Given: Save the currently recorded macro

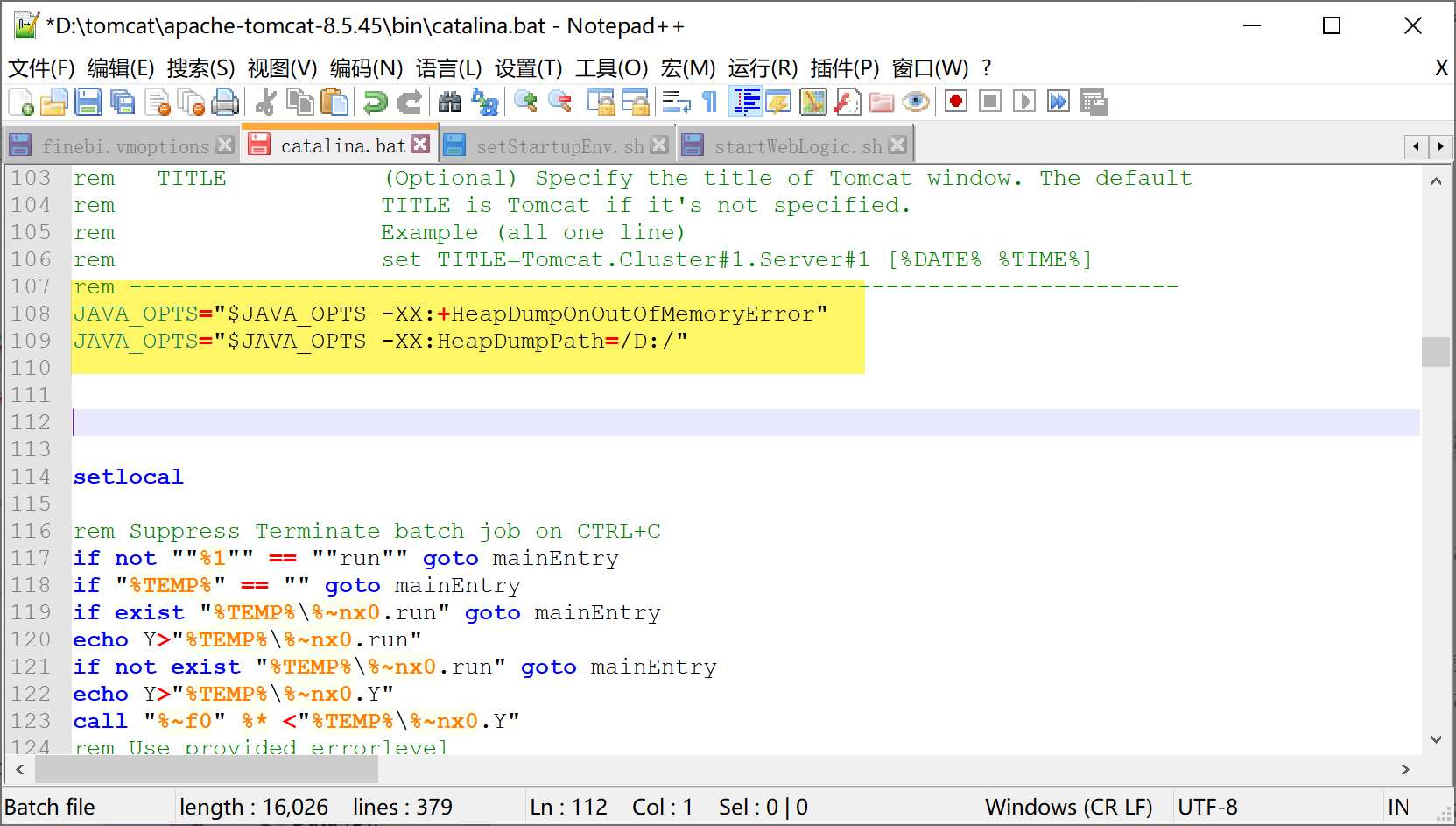Looking at the screenshot, I should coord(1094,102).
